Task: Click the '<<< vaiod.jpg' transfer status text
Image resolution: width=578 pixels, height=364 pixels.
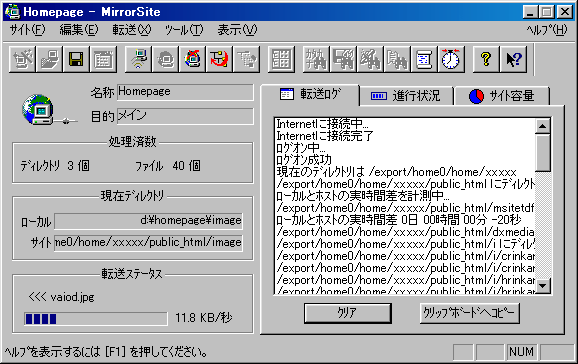Action: point(61,297)
